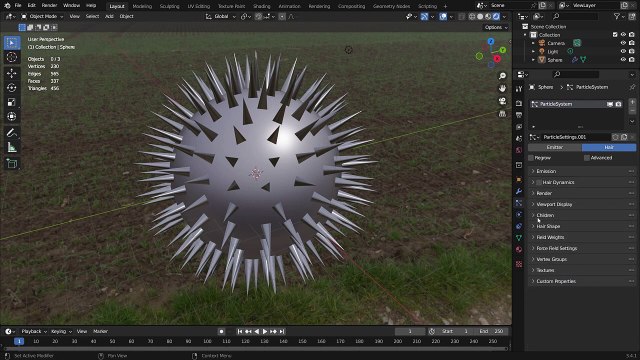Open the Output properties tab icon
Image resolution: width=640 pixels, height=360 pixels.
[519, 115]
